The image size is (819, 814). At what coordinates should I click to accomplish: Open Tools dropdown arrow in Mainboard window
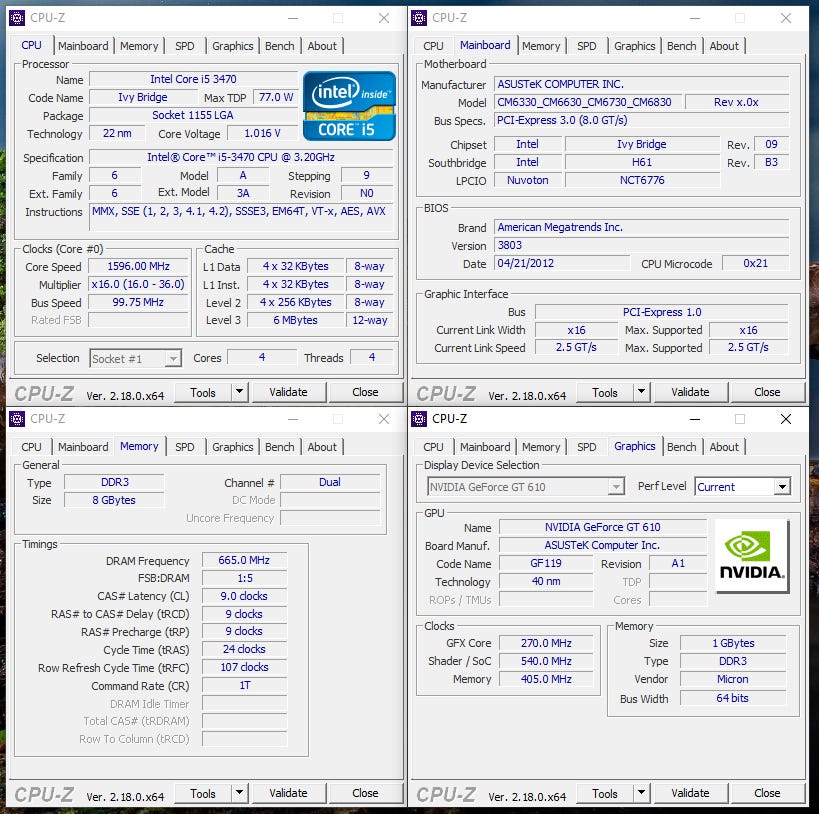[641, 391]
